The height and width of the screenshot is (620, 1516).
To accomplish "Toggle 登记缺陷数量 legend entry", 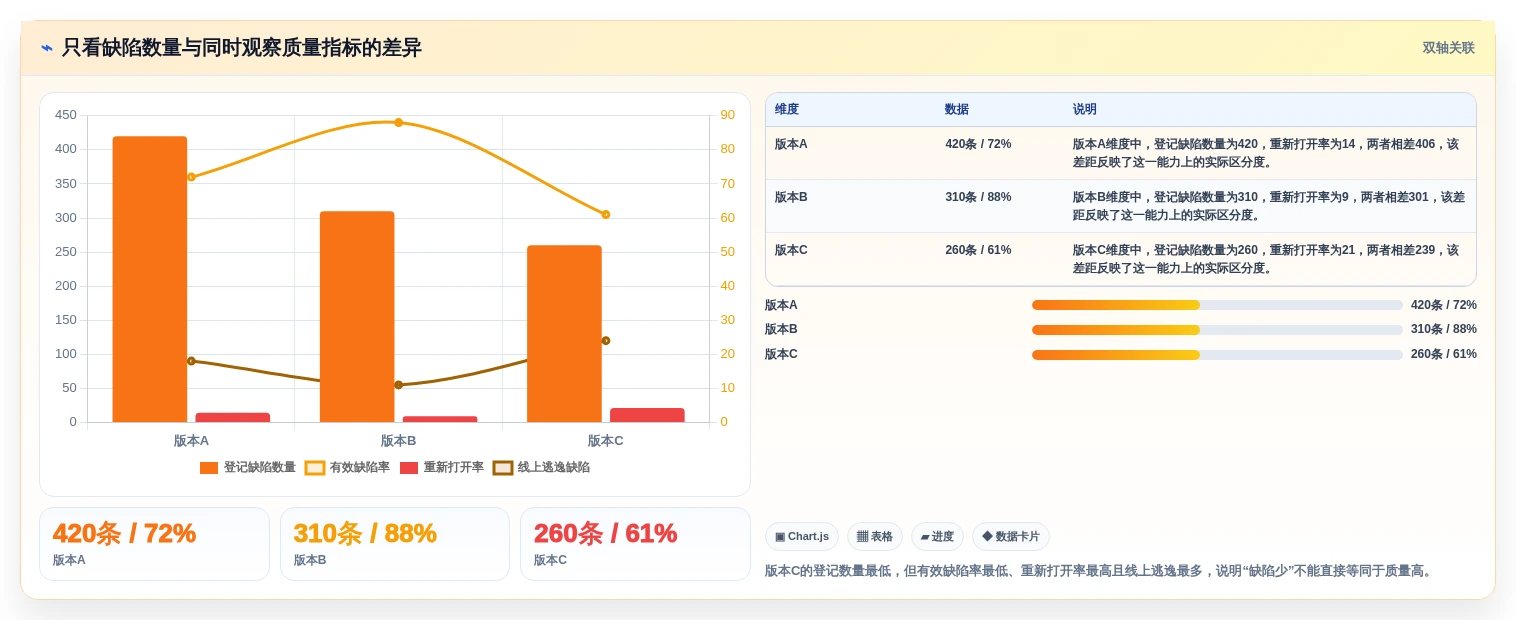I will [248, 467].
